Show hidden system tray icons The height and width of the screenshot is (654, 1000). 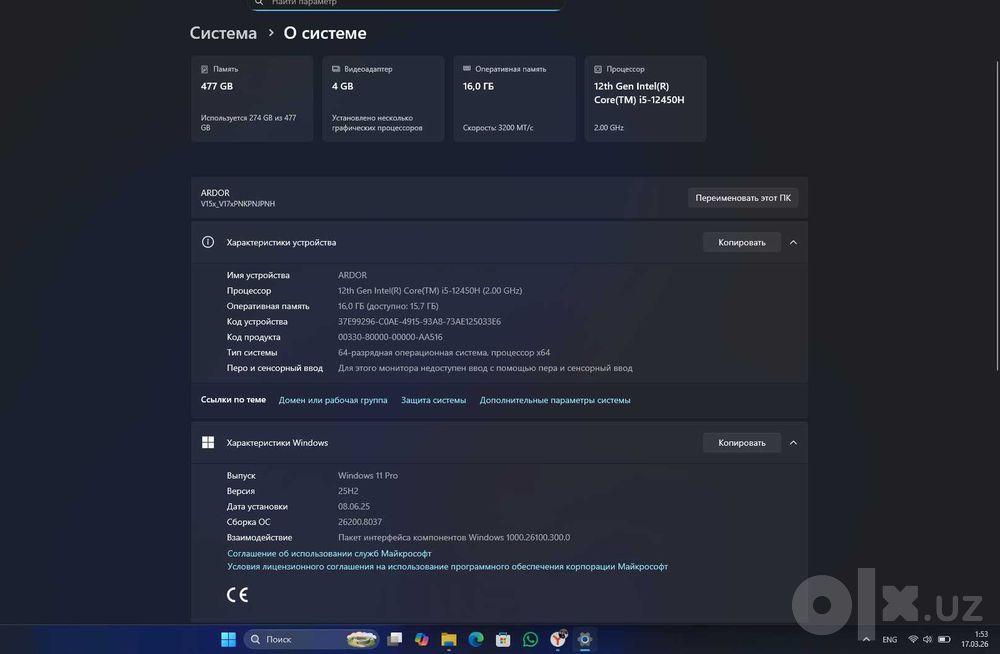click(866, 639)
